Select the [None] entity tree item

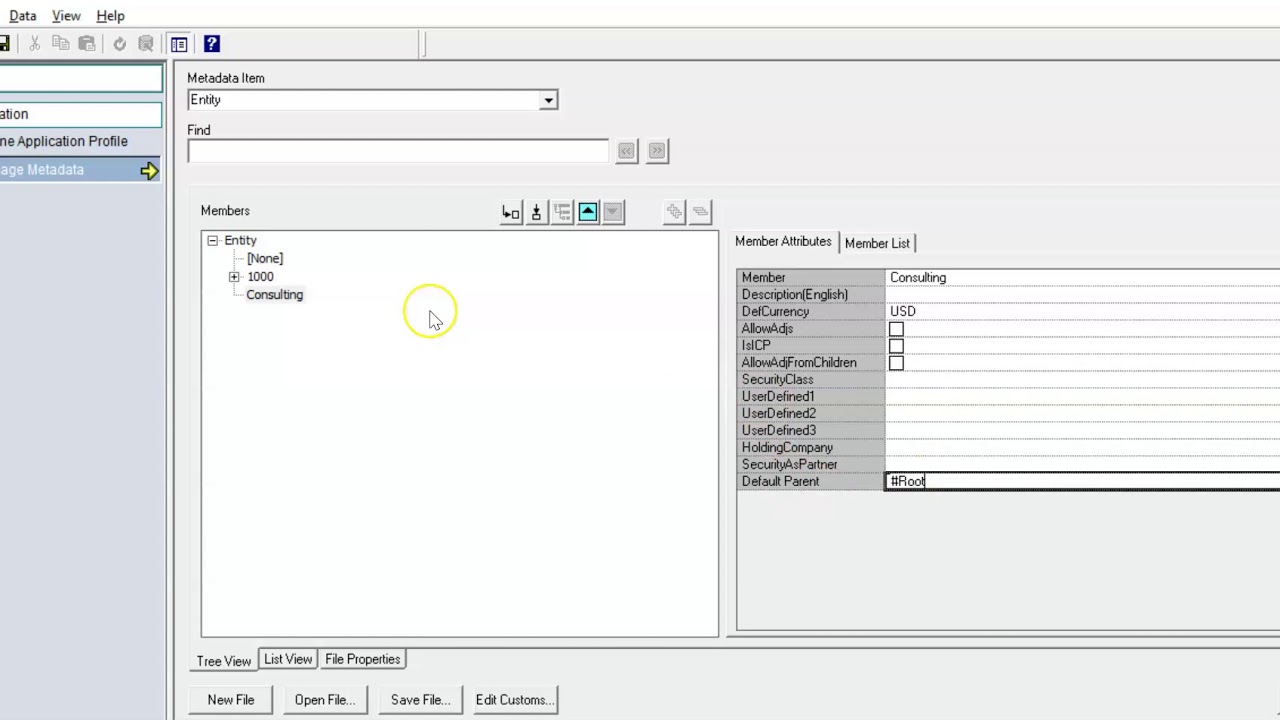pos(265,259)
